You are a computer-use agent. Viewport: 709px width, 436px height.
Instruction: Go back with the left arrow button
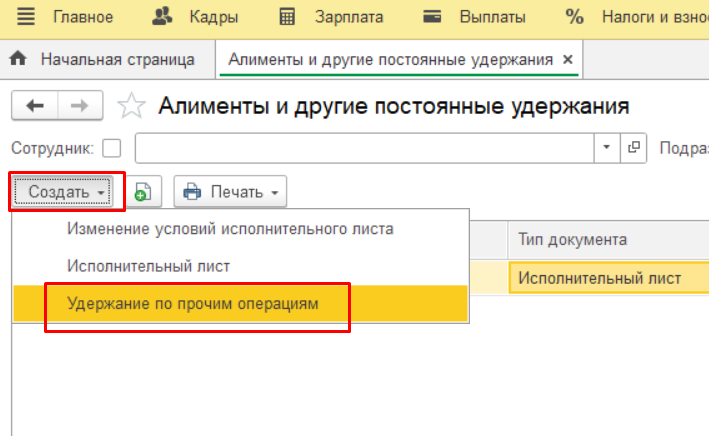[x=35, y=106]
